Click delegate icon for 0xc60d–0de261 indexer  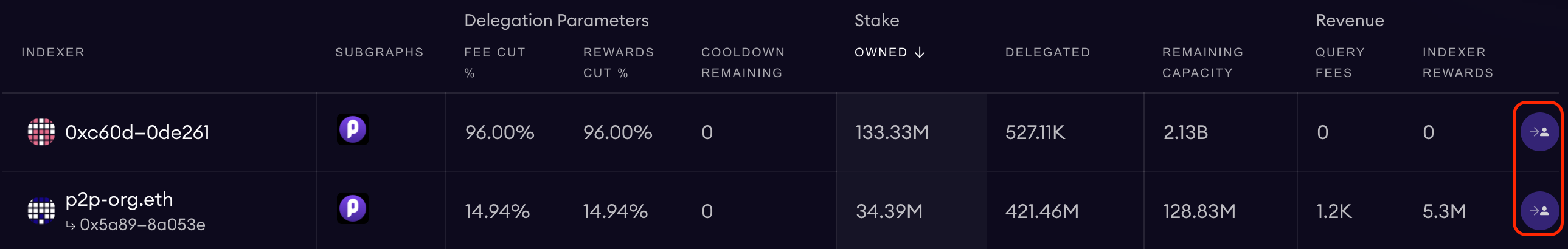click(x=1539, y=132)
